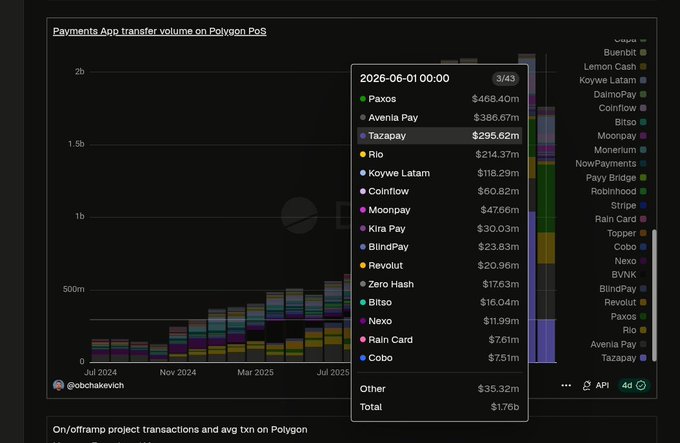Click the Payy Bridge legend color swatch
The height and width of the screenshot is (443, 680).
tap(643, 178)
